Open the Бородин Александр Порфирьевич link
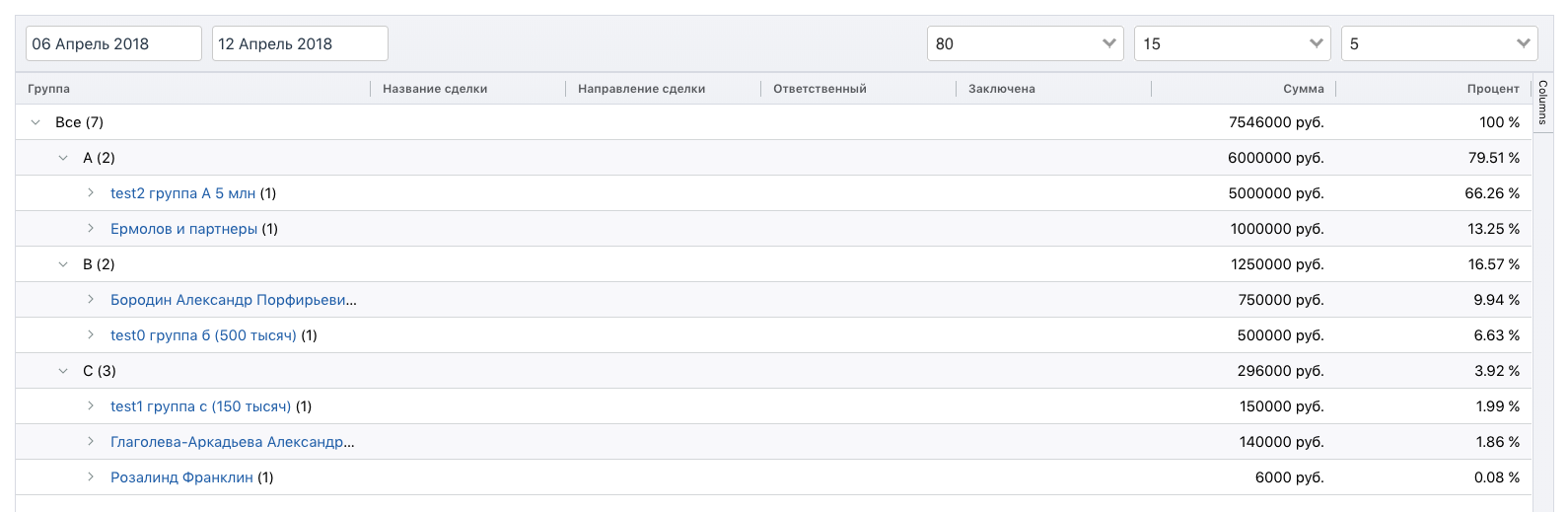Screen dimensions: 1568x512 tap(233, 300)
